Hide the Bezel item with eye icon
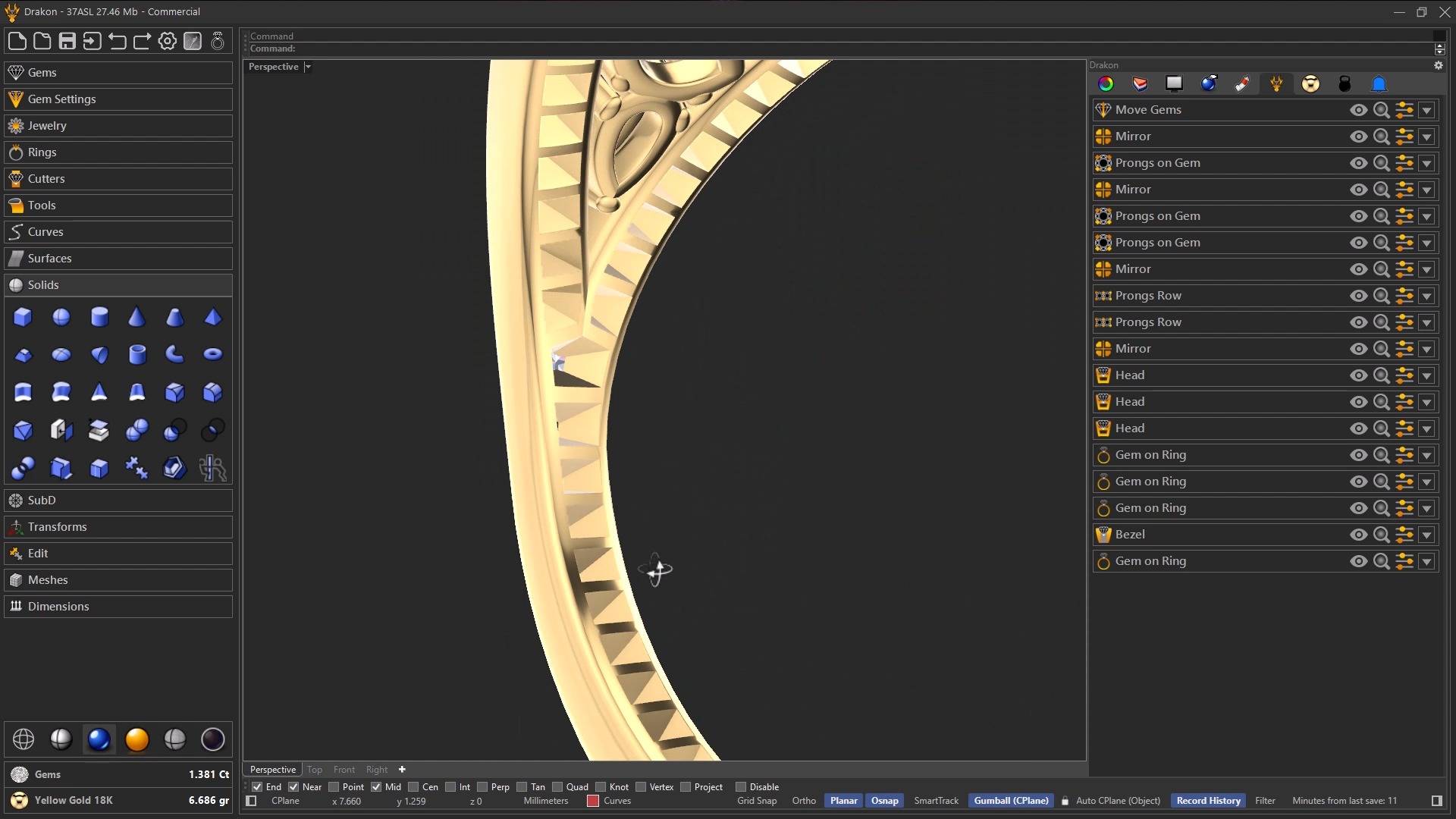Viewport: 1456px width, 819px height. click(1359, 535)
